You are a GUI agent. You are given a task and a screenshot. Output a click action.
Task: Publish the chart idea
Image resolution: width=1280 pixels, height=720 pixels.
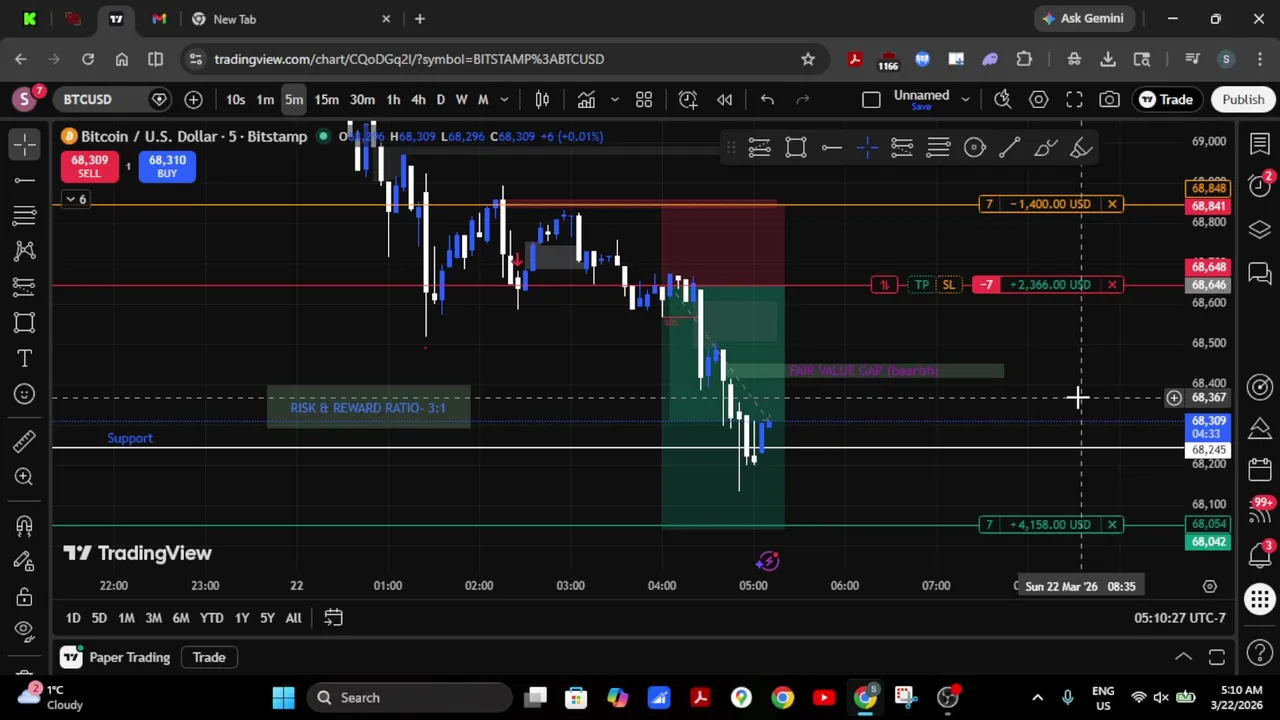(x=1243, y=99)
